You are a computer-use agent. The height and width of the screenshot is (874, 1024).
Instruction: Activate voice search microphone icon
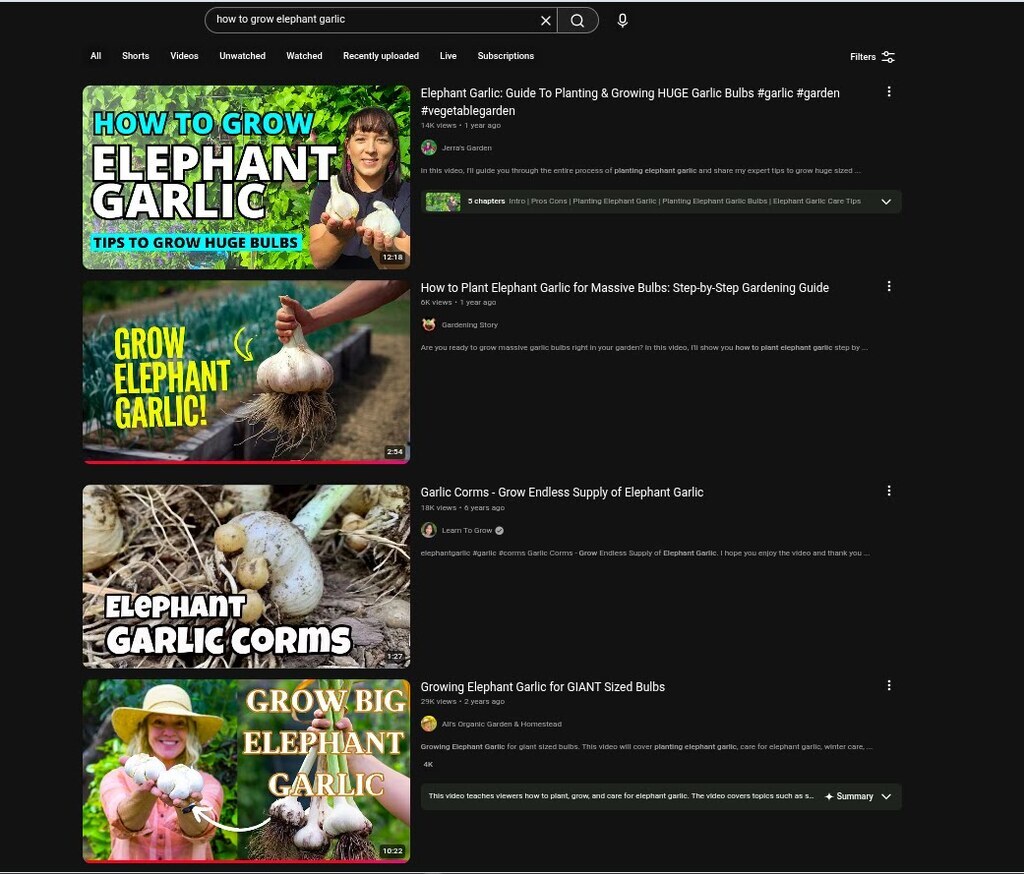(x=622, y=20)
